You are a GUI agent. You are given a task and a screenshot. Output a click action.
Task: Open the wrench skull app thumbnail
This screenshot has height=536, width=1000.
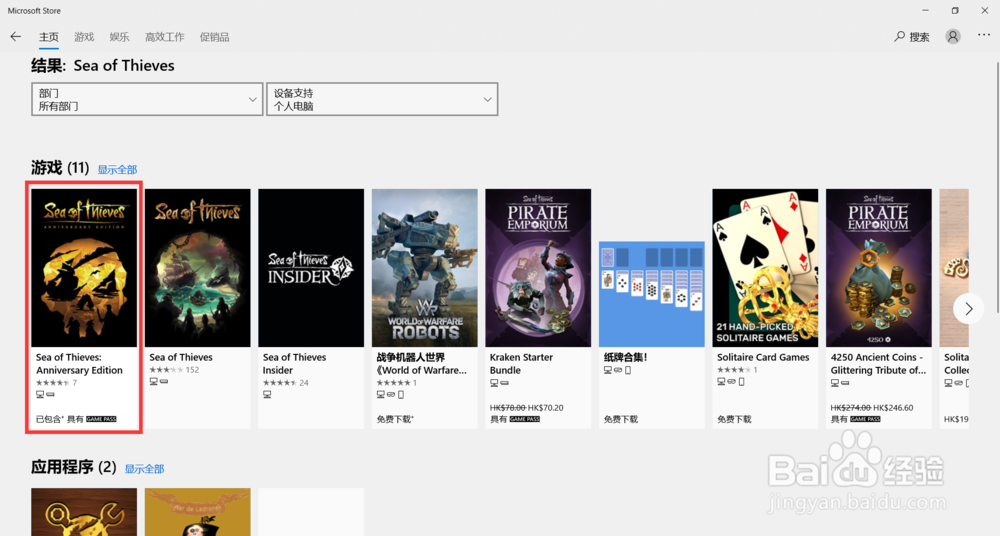[x=84, y=512]
